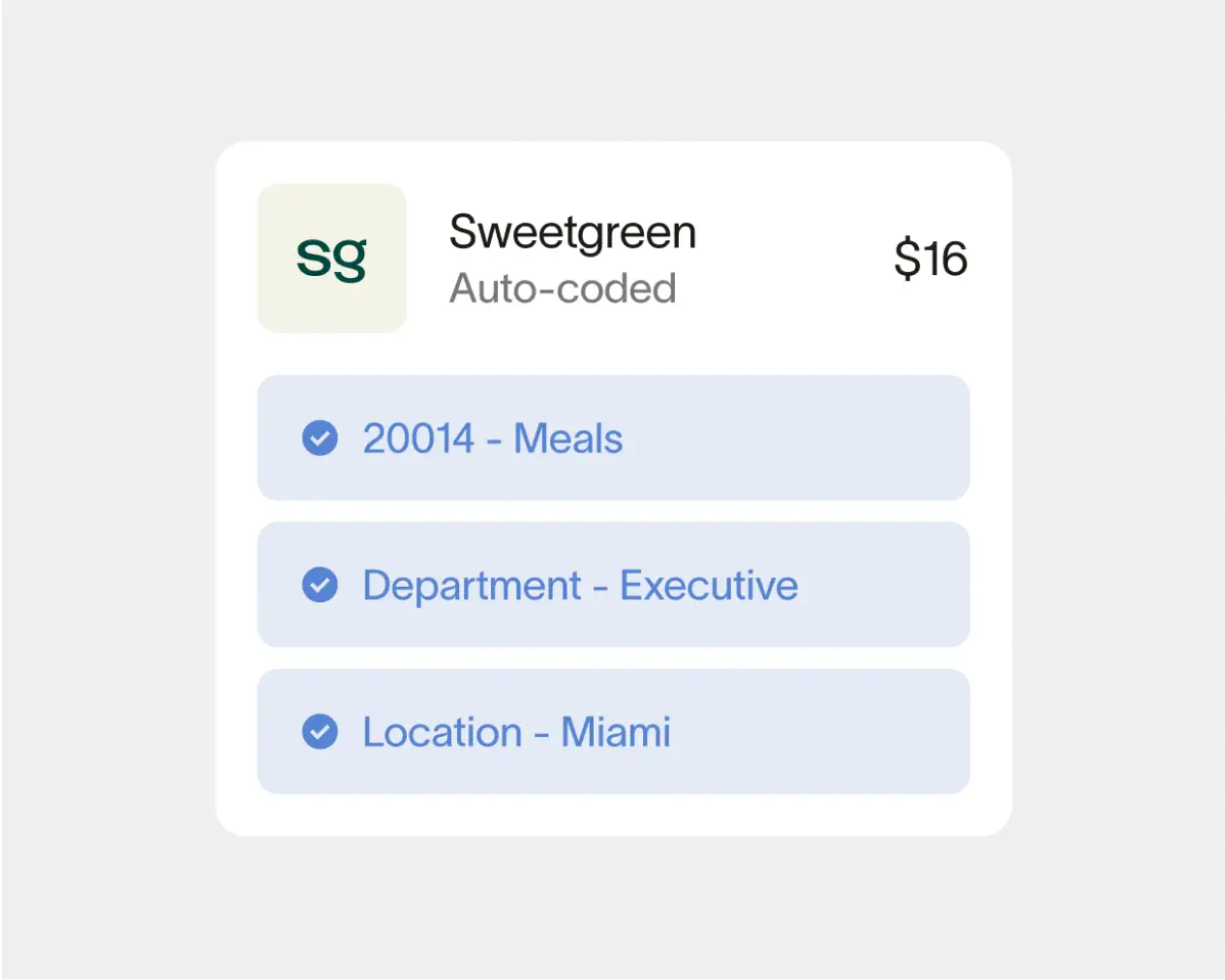Toggle the checkmark beside 20014 - Meals
The width and height of the screenshot is (1225, 980).
320,438
